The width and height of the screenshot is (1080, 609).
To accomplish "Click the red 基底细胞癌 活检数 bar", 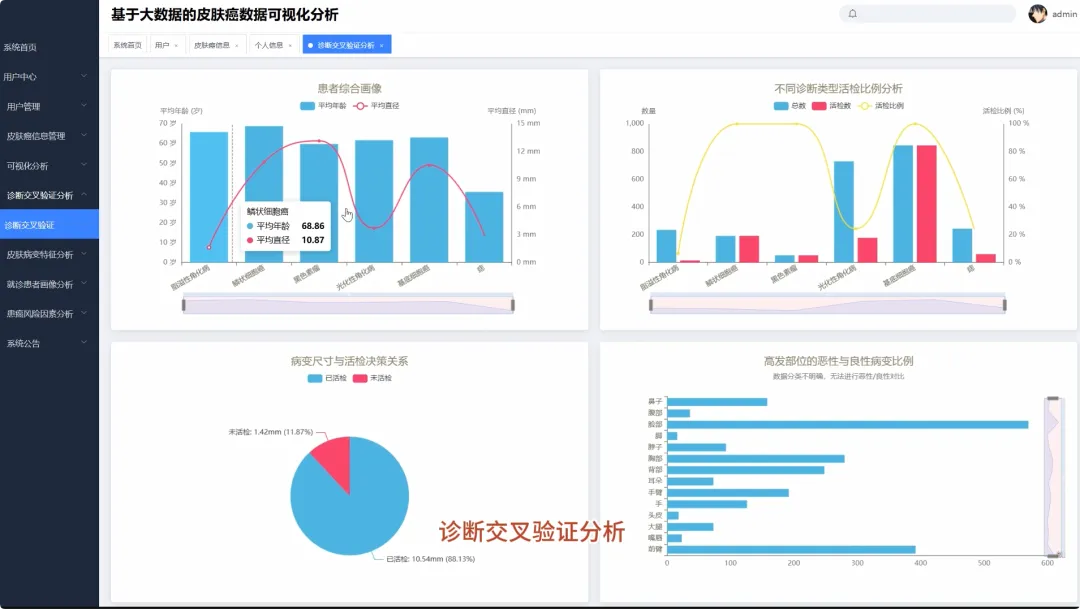I will [926, 204].
